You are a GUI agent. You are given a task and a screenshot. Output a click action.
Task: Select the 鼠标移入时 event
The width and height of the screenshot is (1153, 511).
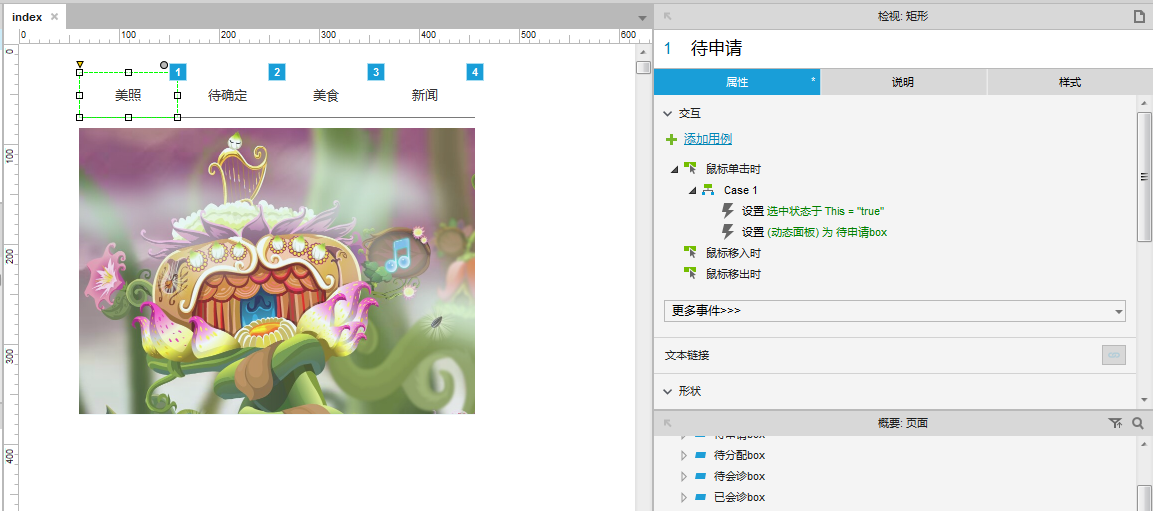point(733,253)
